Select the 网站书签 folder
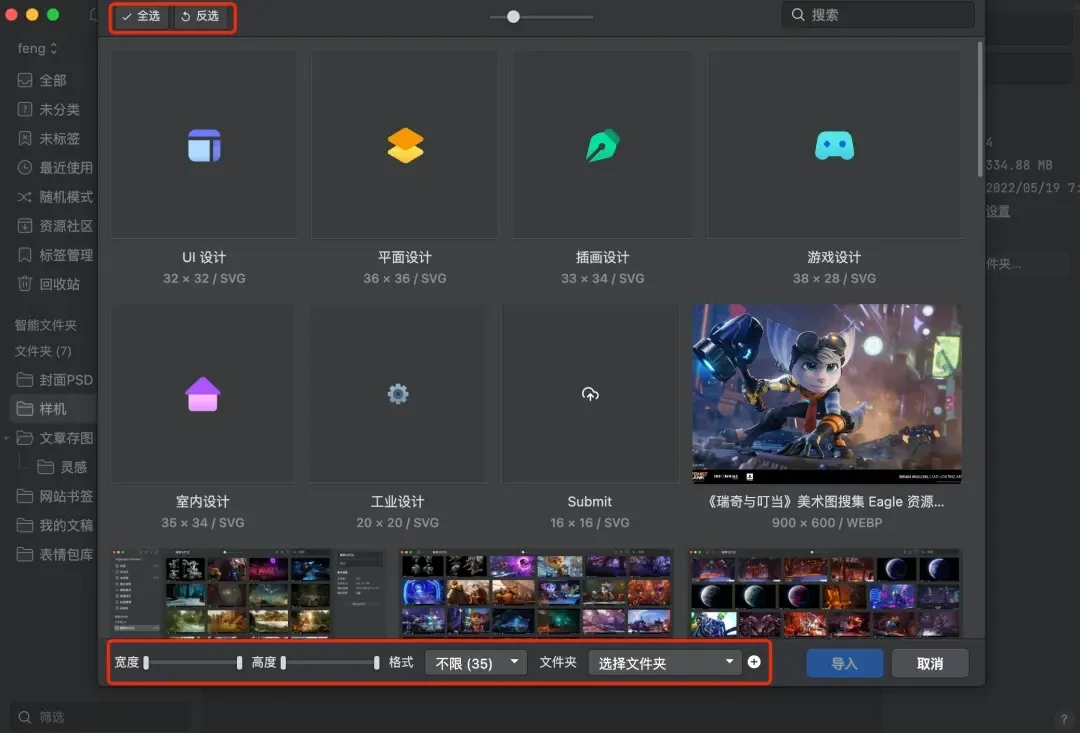 click(x=54, y=496)
